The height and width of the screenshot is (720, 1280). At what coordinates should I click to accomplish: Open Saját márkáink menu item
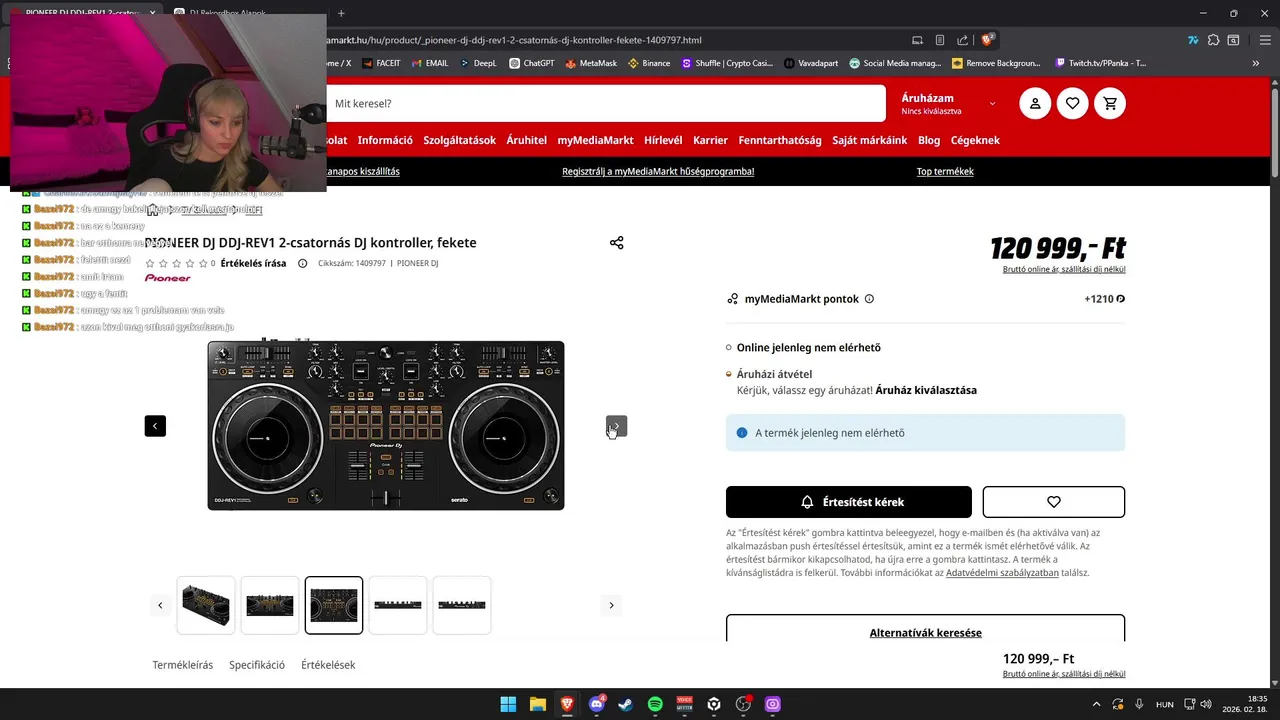[x=870, y=140]
